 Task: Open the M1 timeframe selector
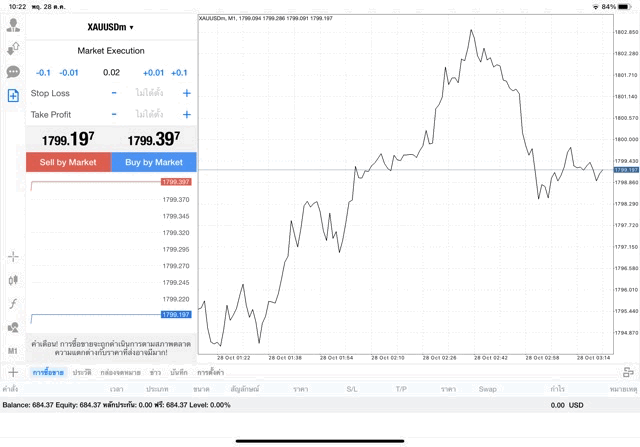(13, 351)
